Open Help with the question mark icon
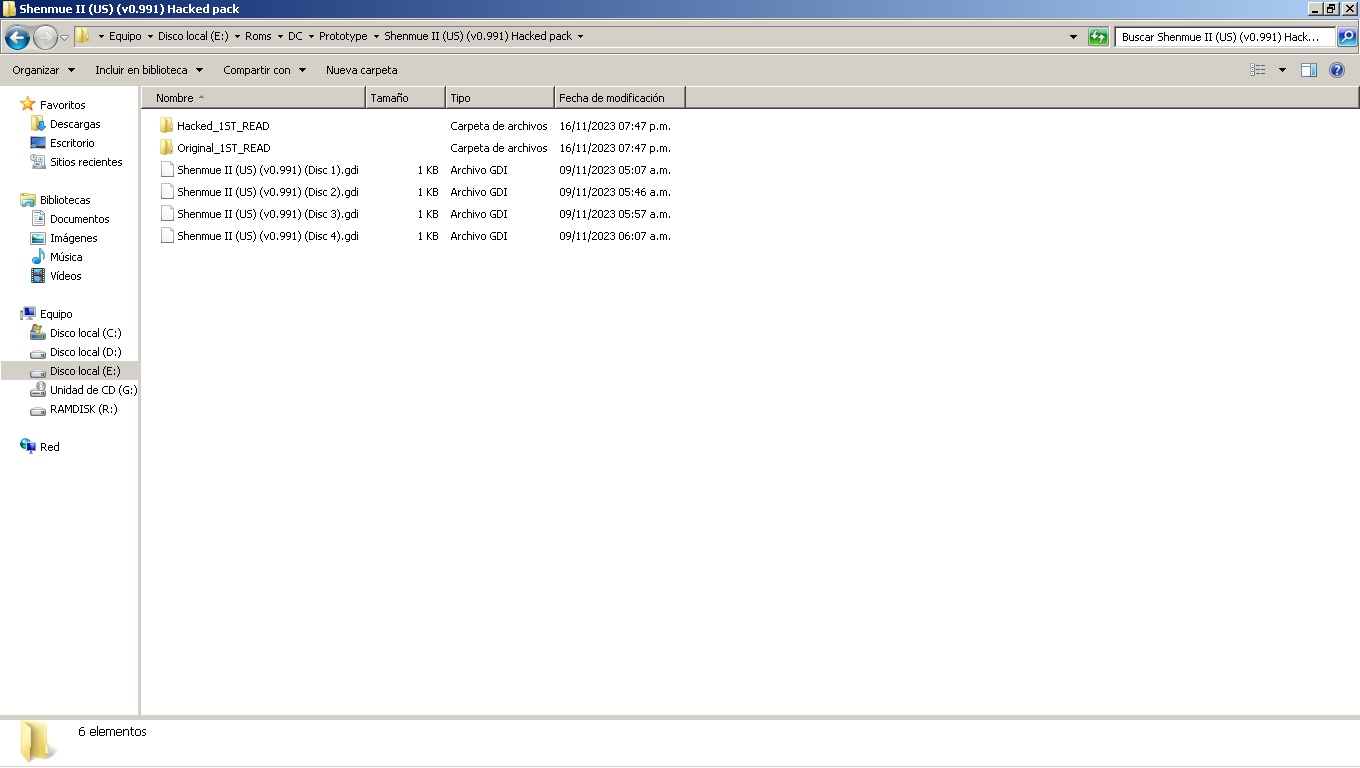Screen dimensions: 1360x768 1337,70
